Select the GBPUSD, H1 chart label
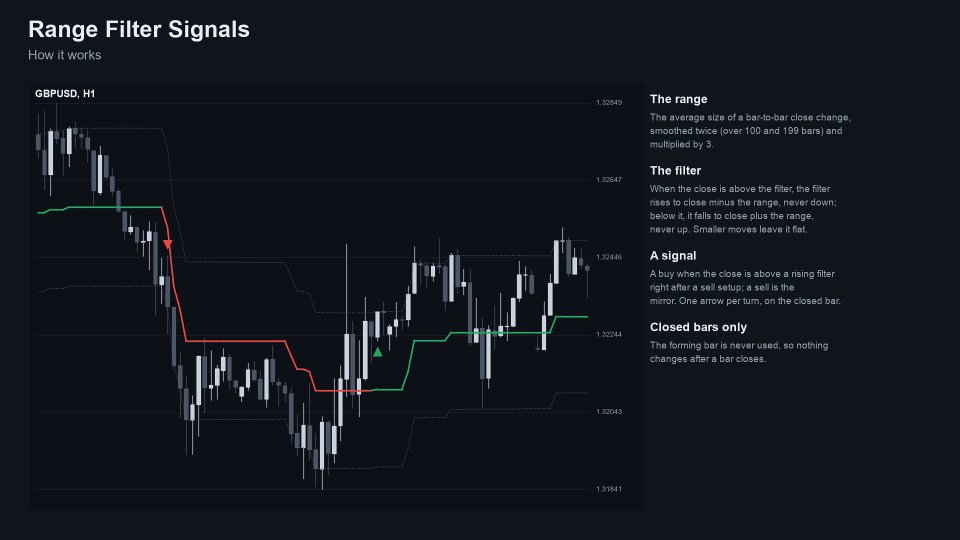This screenshot has width=960, height=540. [65, 94]
